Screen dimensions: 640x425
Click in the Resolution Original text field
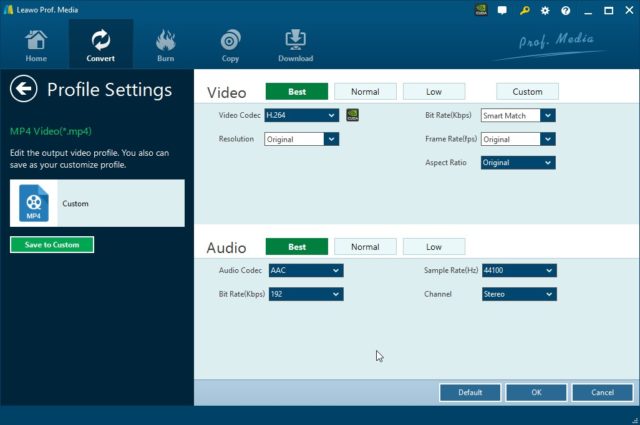click(294, 139)
